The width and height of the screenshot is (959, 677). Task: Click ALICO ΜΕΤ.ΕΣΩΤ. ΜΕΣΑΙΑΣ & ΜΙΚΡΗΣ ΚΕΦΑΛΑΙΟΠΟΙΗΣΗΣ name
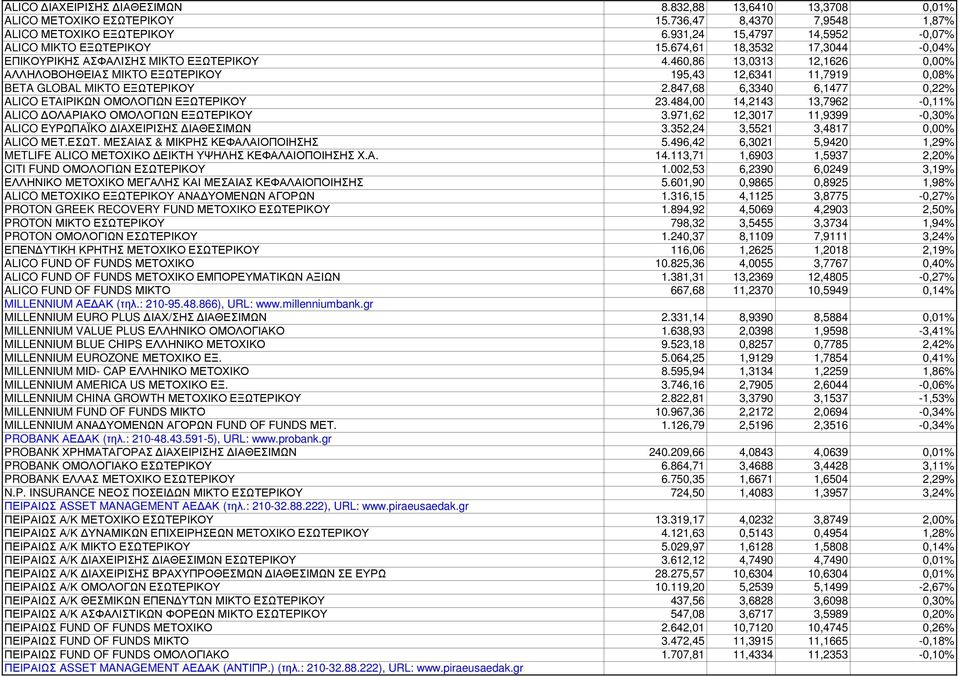tap(161, 142)
